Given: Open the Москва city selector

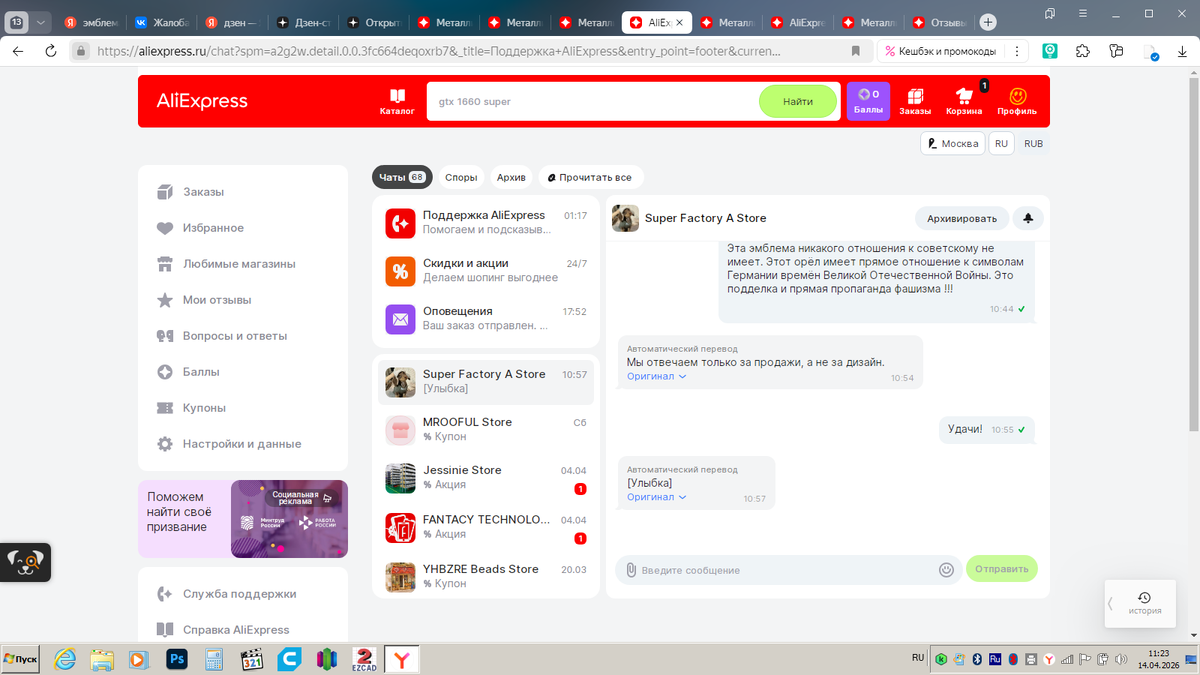Looking at the screenshot, I should (953, 143).
